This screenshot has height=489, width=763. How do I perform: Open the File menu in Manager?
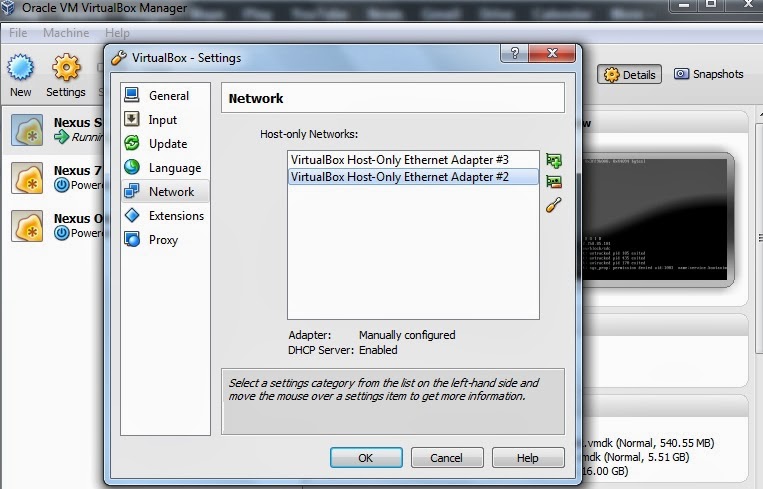tap(18, 33)
